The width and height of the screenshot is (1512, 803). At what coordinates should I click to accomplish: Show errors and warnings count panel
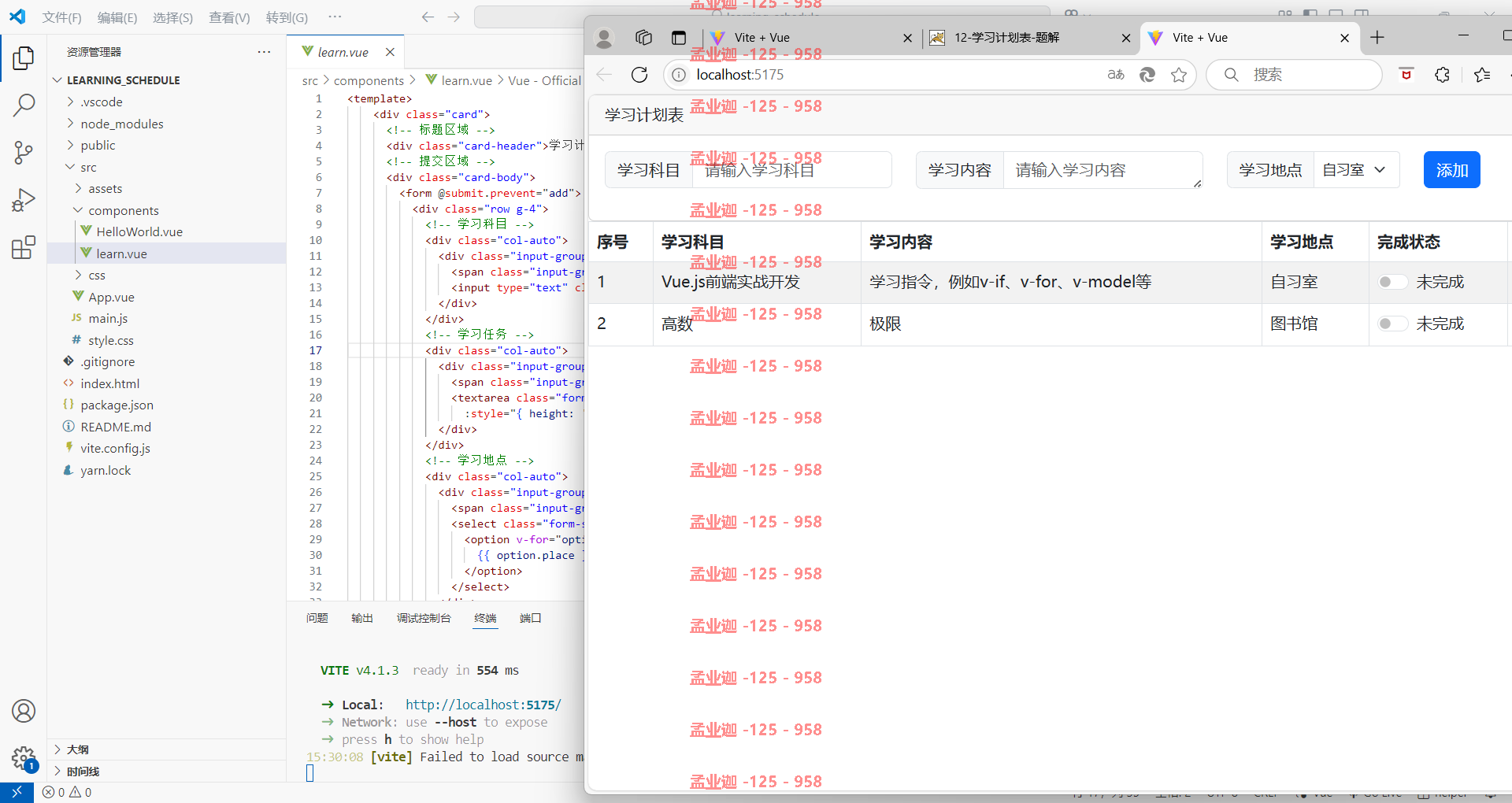68,792
